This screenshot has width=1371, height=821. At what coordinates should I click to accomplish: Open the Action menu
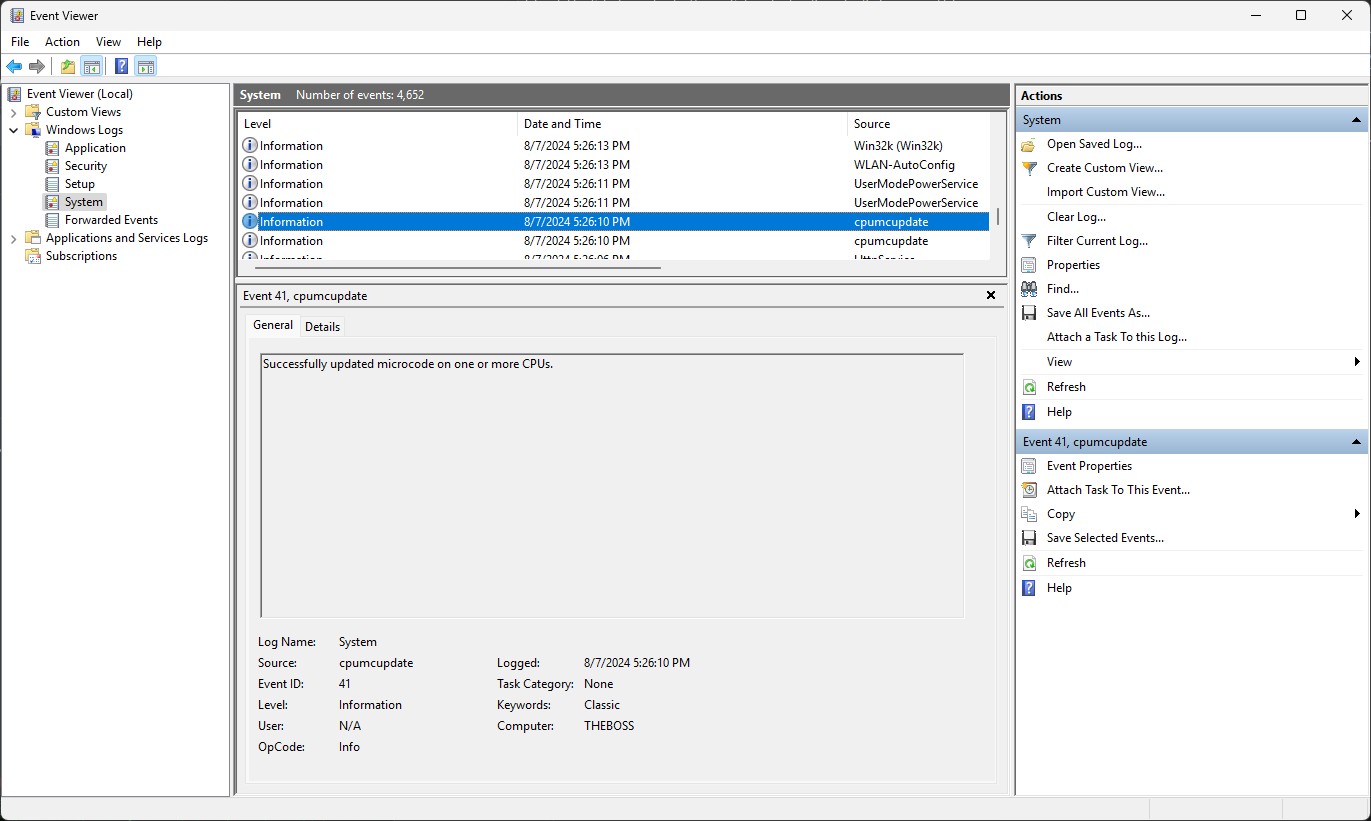62,42
